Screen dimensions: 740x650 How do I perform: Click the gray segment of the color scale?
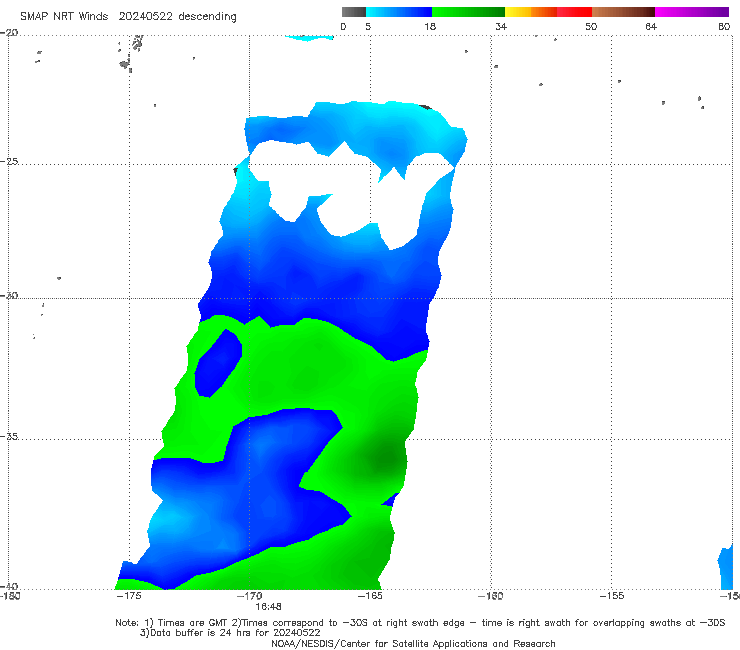point(354,12)
